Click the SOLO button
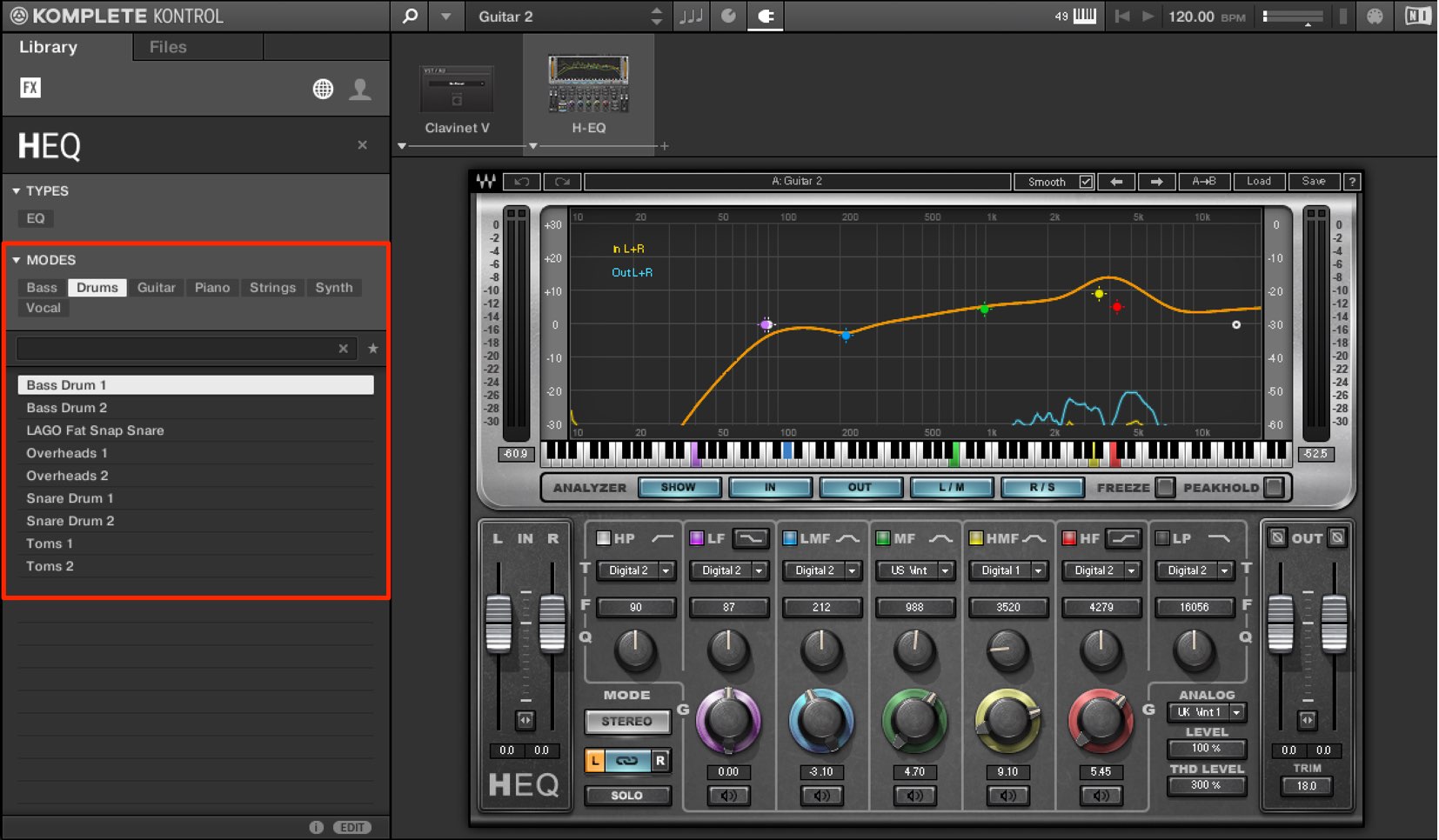This screenshot has height=840, width=1439. tap(626, 795)
